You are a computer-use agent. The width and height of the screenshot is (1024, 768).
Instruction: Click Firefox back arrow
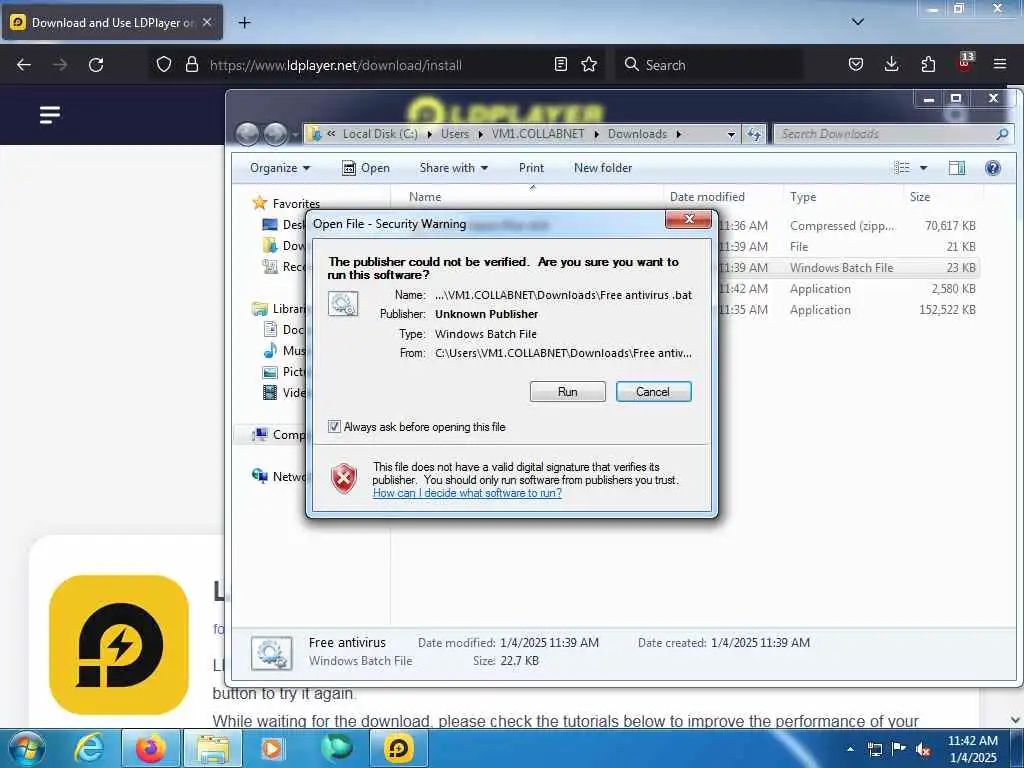24,65
